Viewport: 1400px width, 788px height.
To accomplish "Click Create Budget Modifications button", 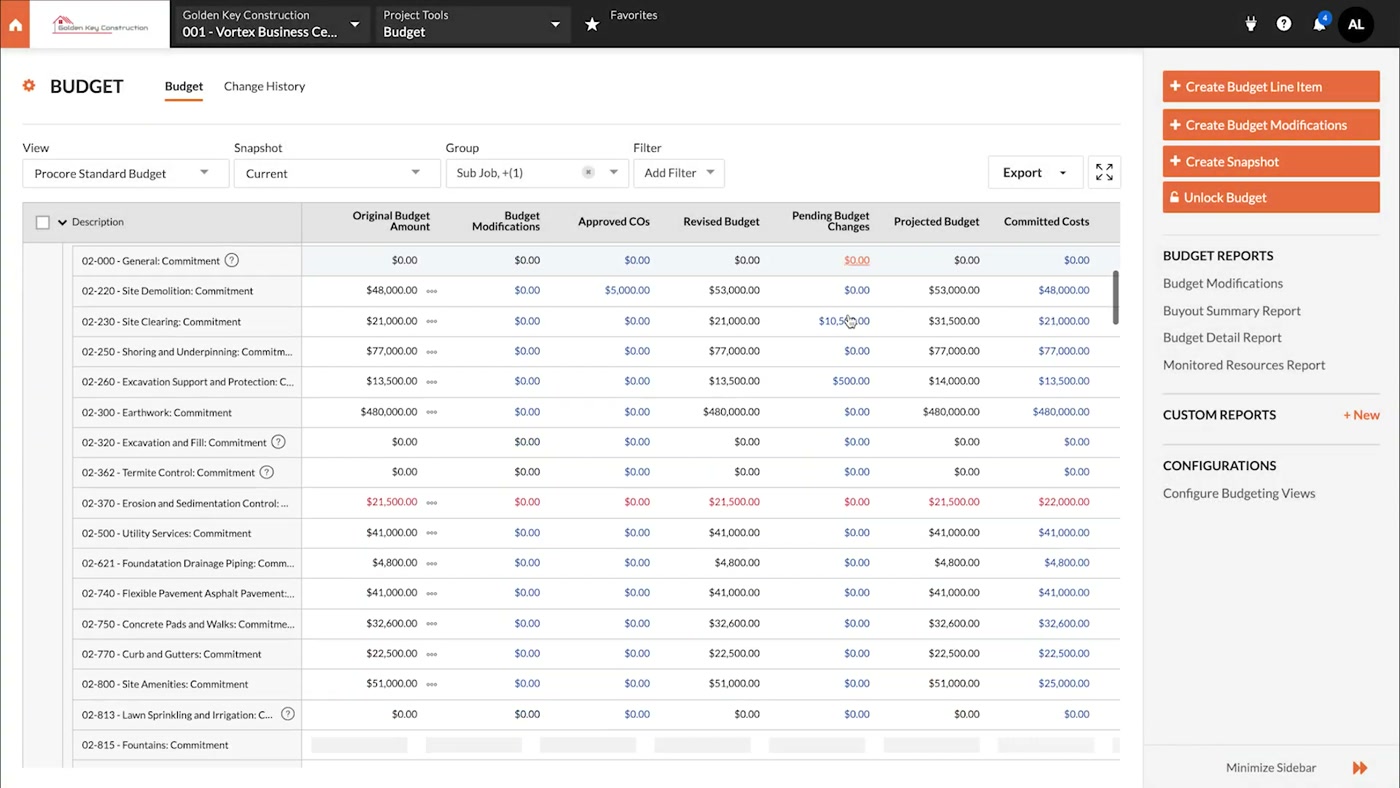I will click(1271, 125).
